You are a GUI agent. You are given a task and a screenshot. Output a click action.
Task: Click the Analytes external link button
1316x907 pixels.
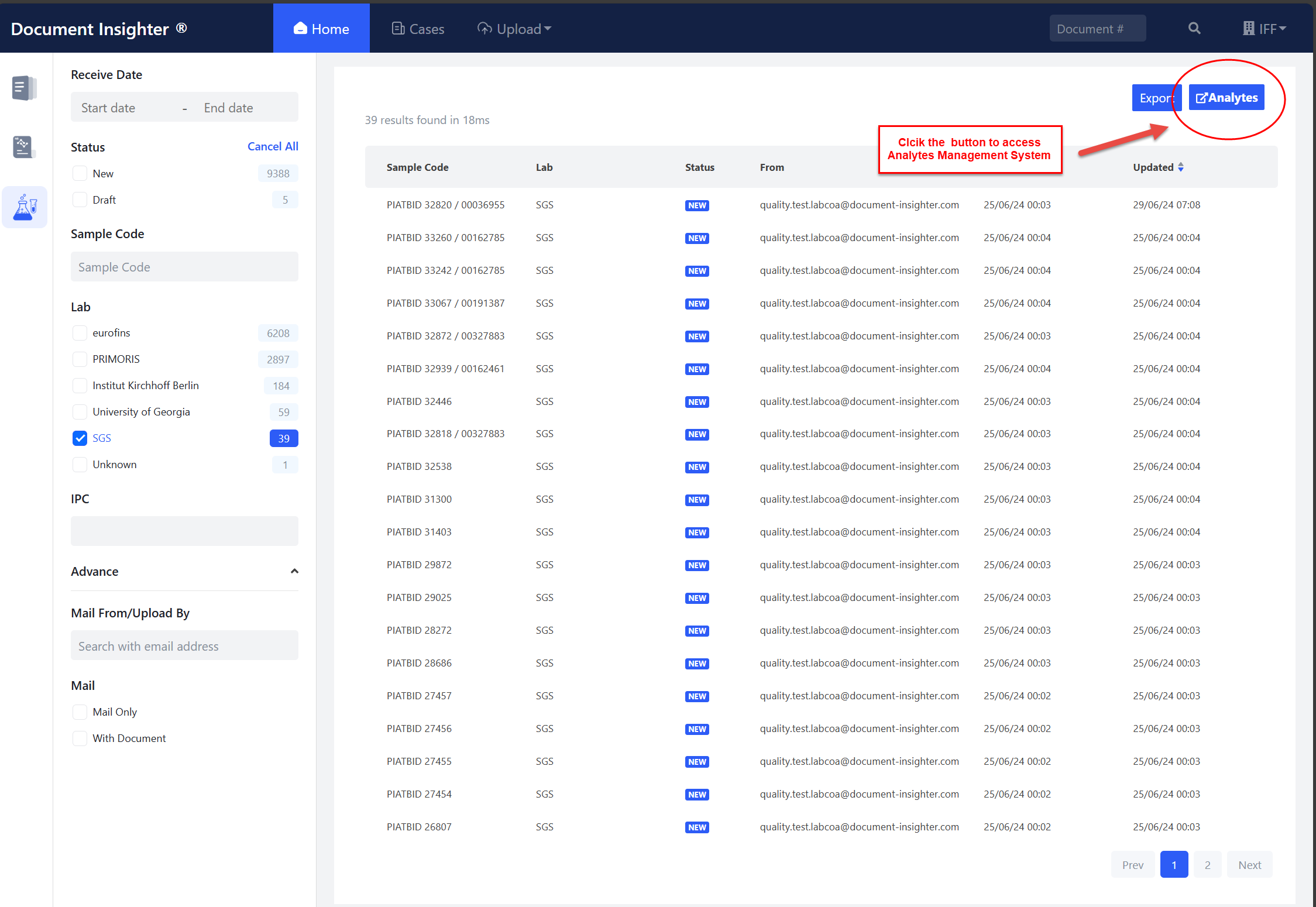1226,98
